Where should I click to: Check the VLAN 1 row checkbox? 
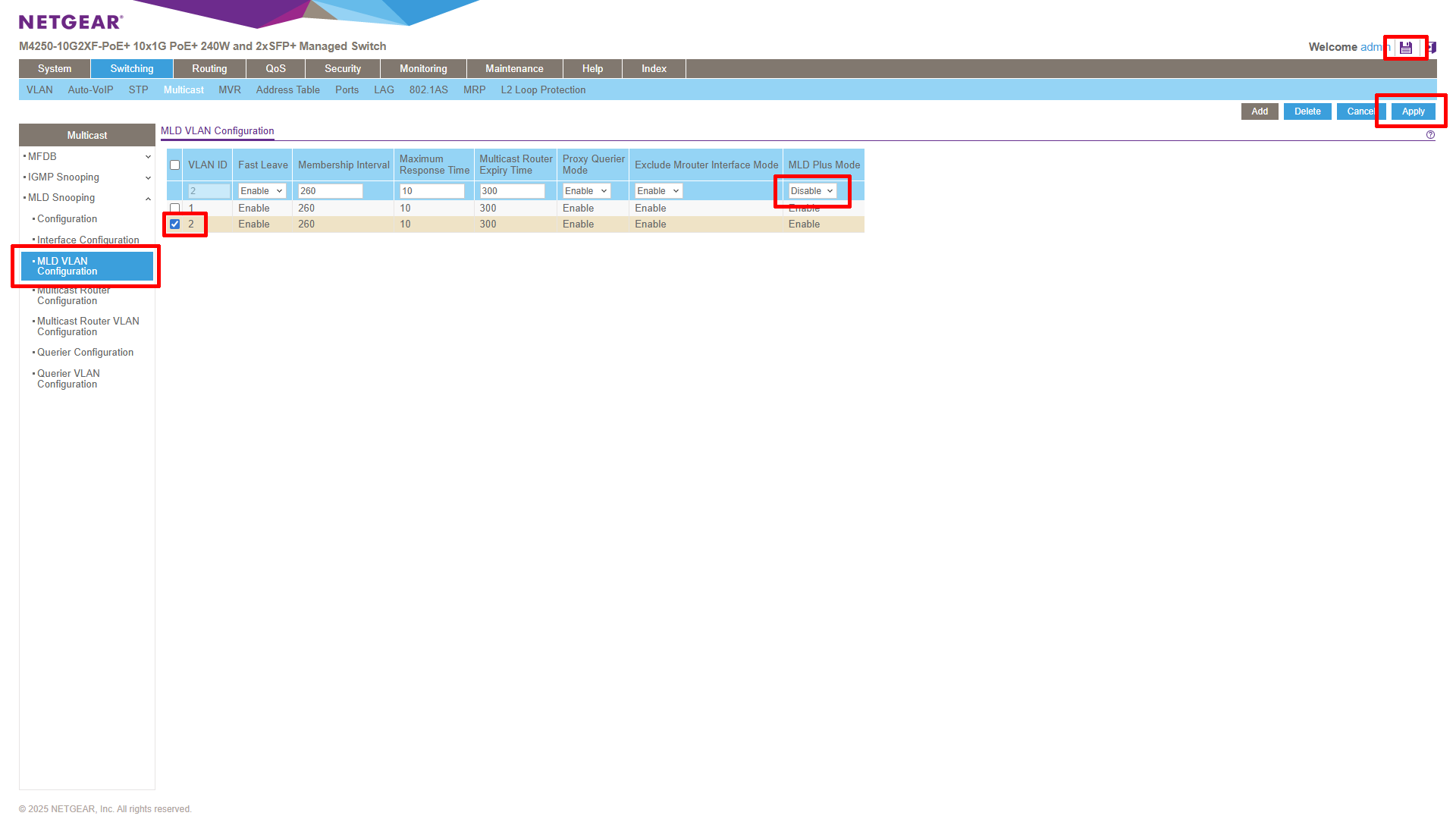coord(174,208)
